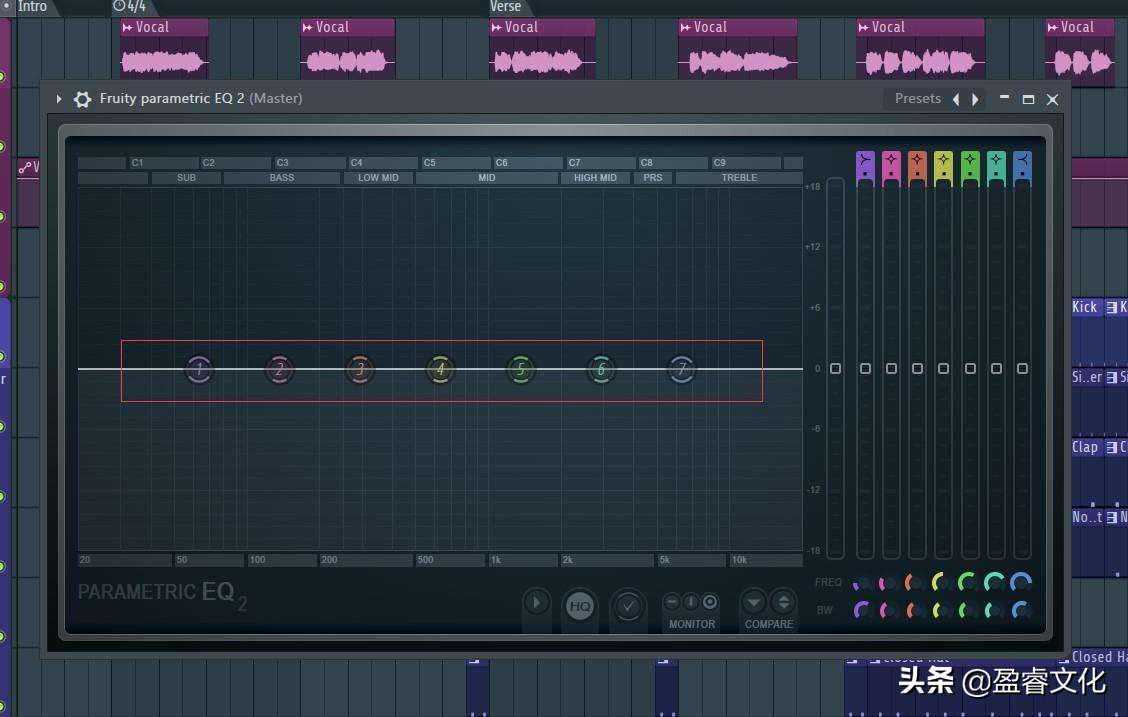
Task: Click blue band 7 filter type icon
Action: coord(1022,163)
